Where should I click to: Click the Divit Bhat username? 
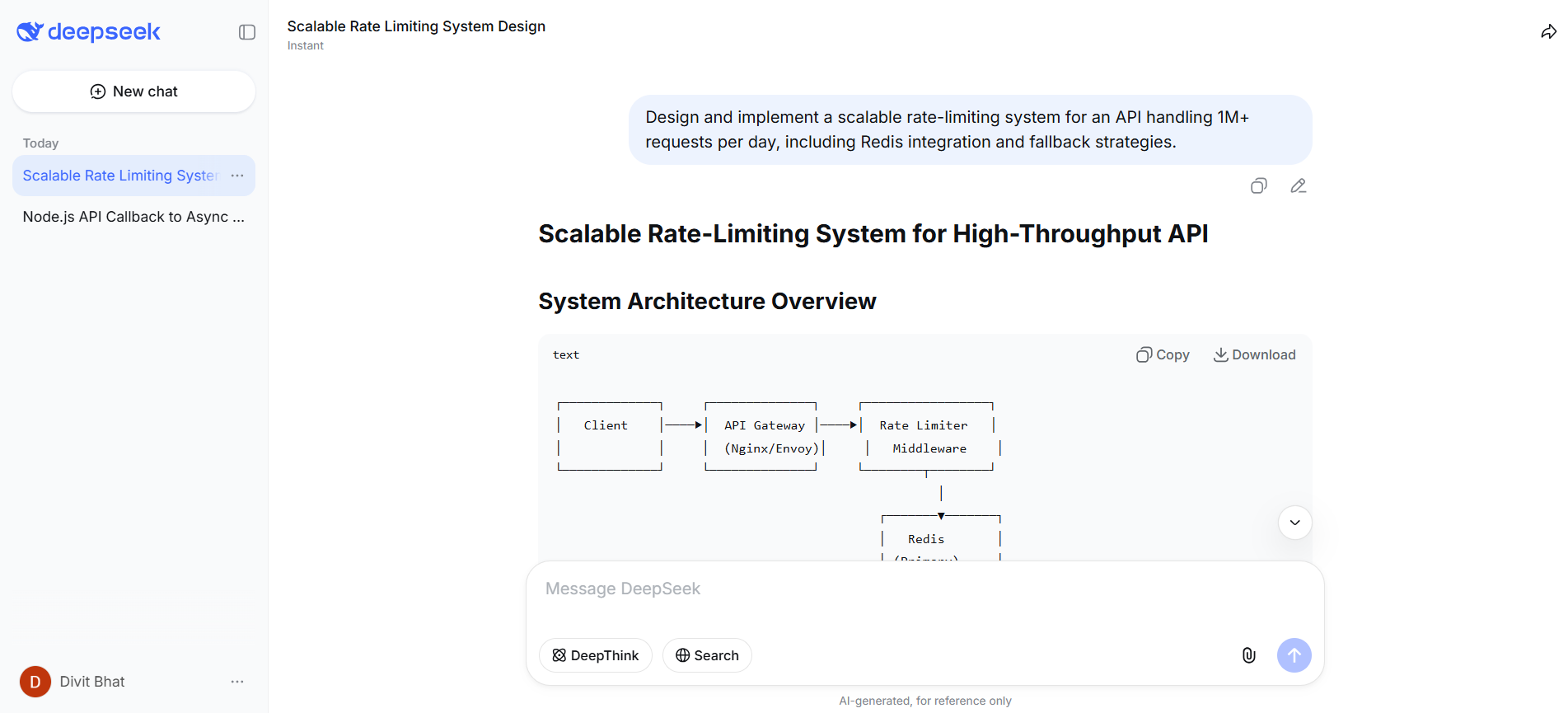[x=92, y=682]
